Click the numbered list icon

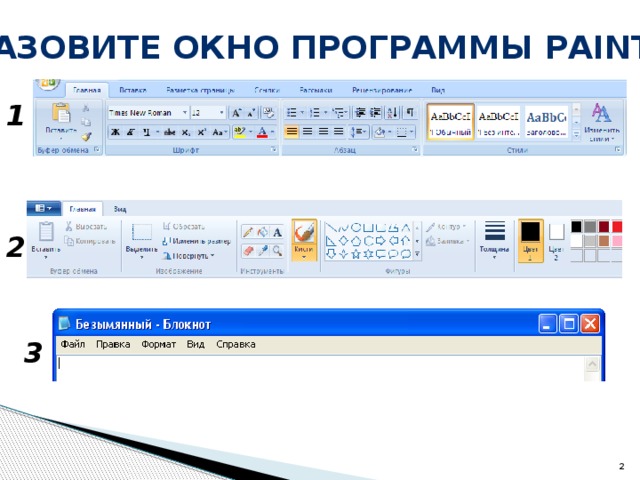point(315,113)
